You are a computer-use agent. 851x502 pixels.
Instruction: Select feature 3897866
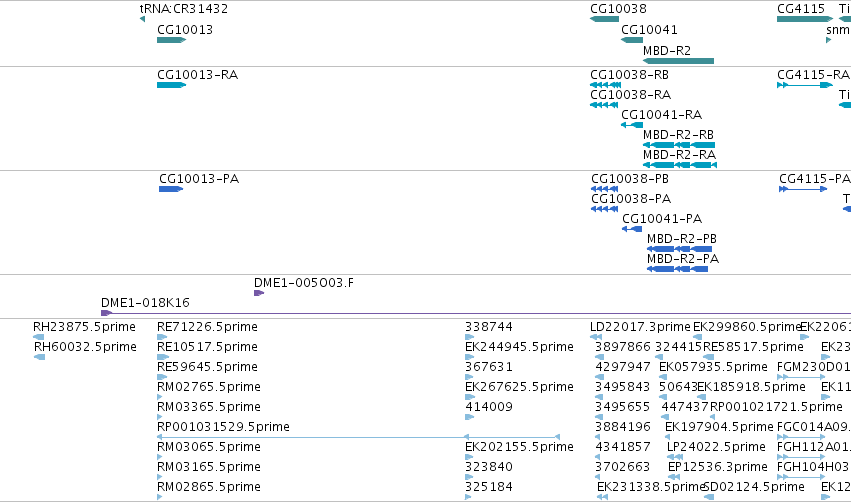coord(600,357)
